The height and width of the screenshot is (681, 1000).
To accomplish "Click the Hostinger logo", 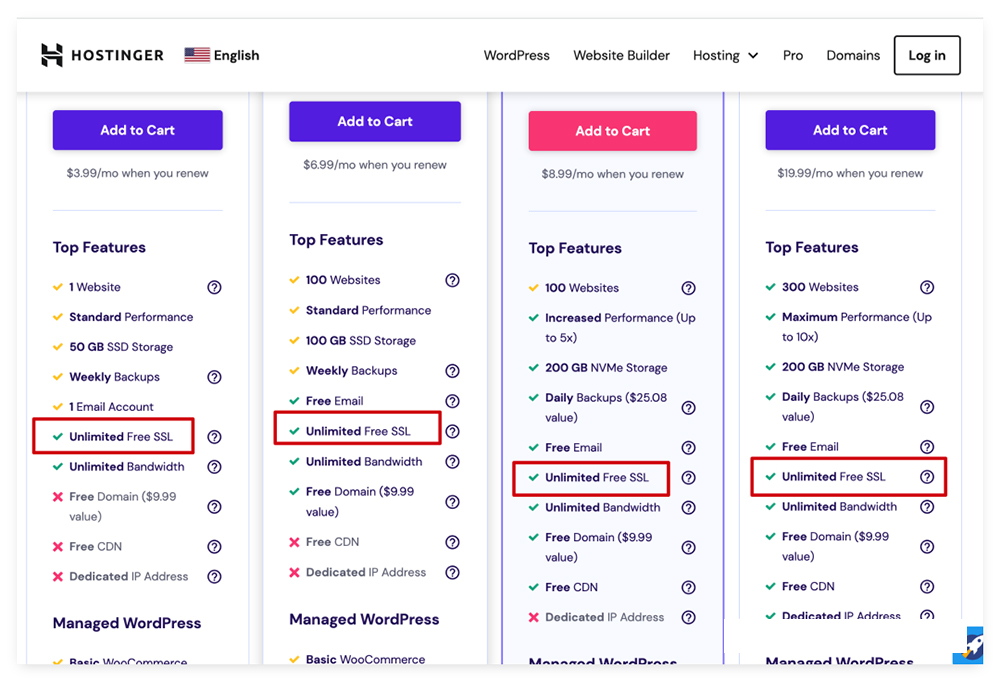I will [x=102, y=55].
